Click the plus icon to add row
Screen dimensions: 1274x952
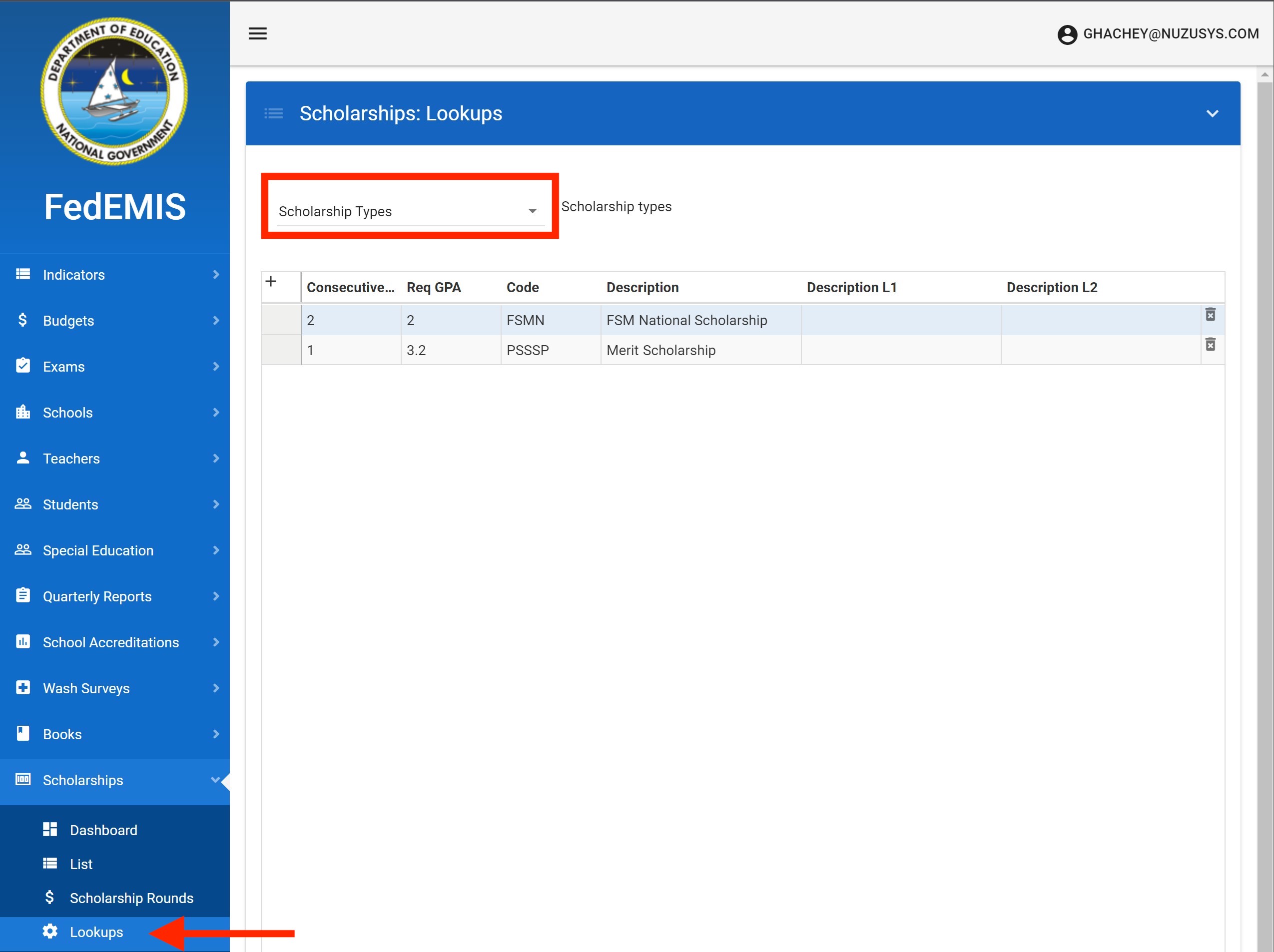(271, 282)
